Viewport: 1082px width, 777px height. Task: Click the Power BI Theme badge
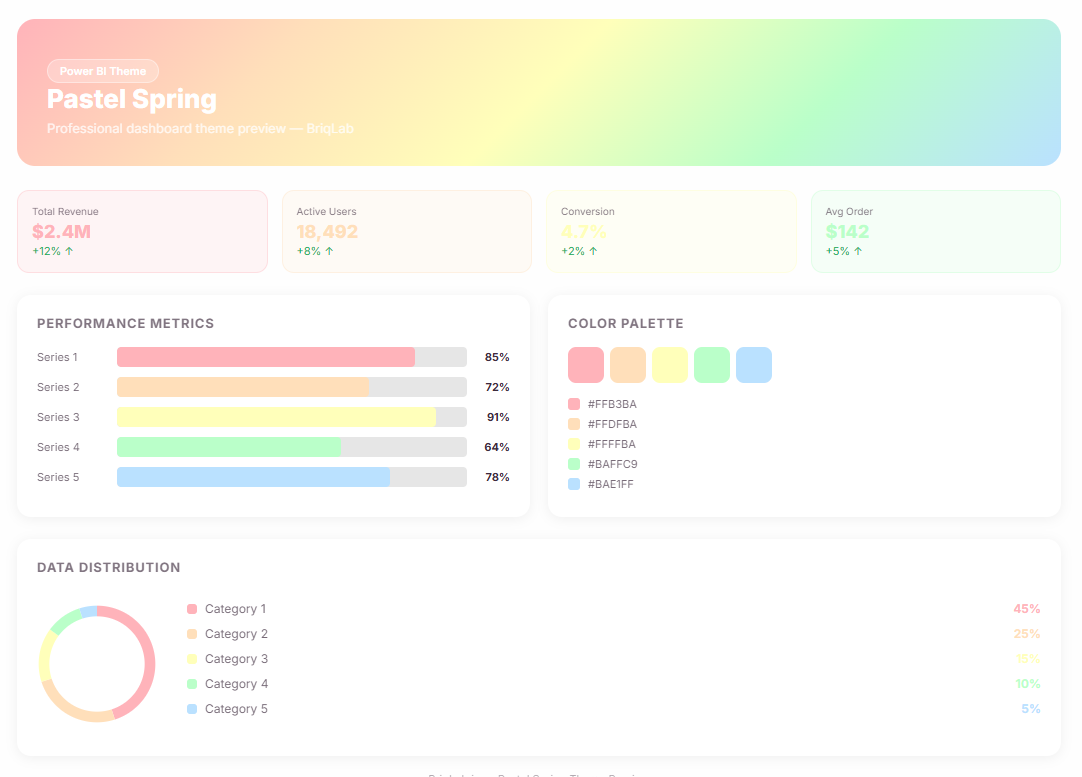click(x=103, y=71)
